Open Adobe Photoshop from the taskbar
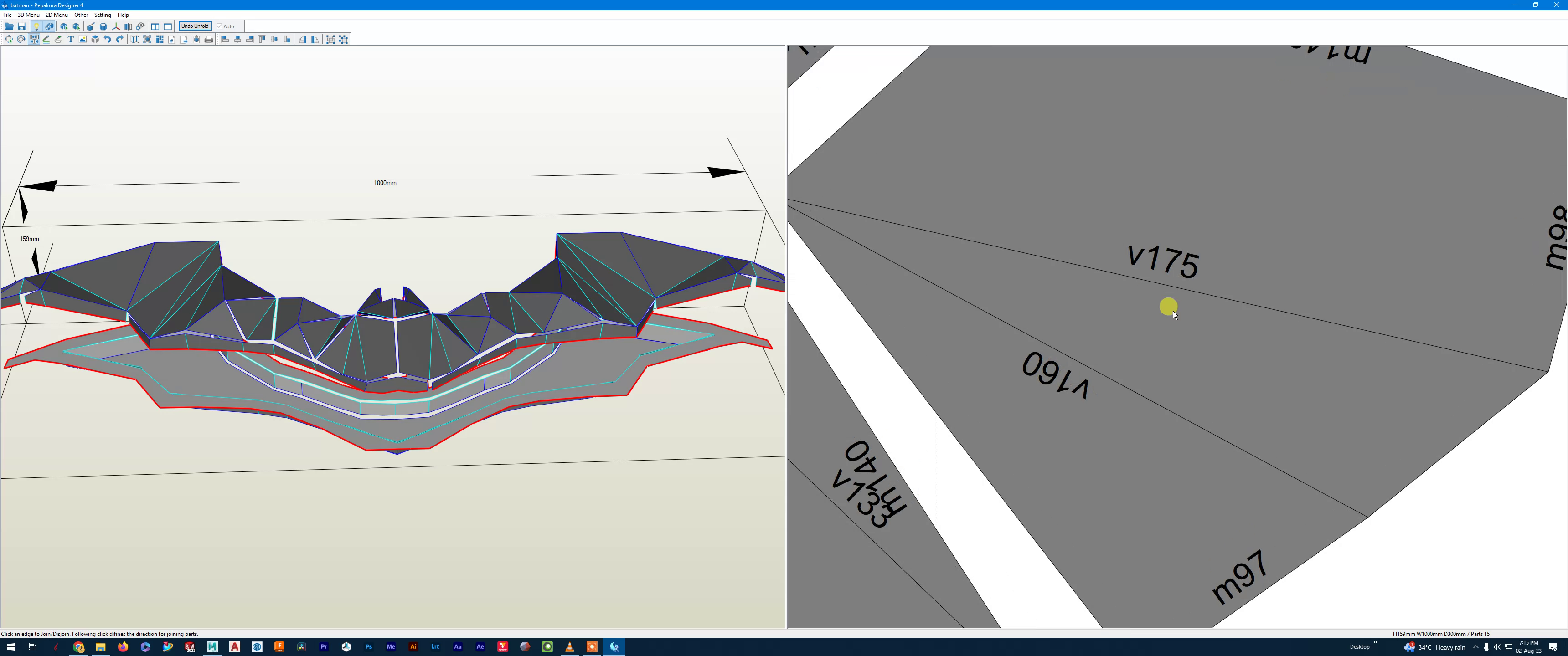This screenshot has height=656, width=1568. click(368, 647)
